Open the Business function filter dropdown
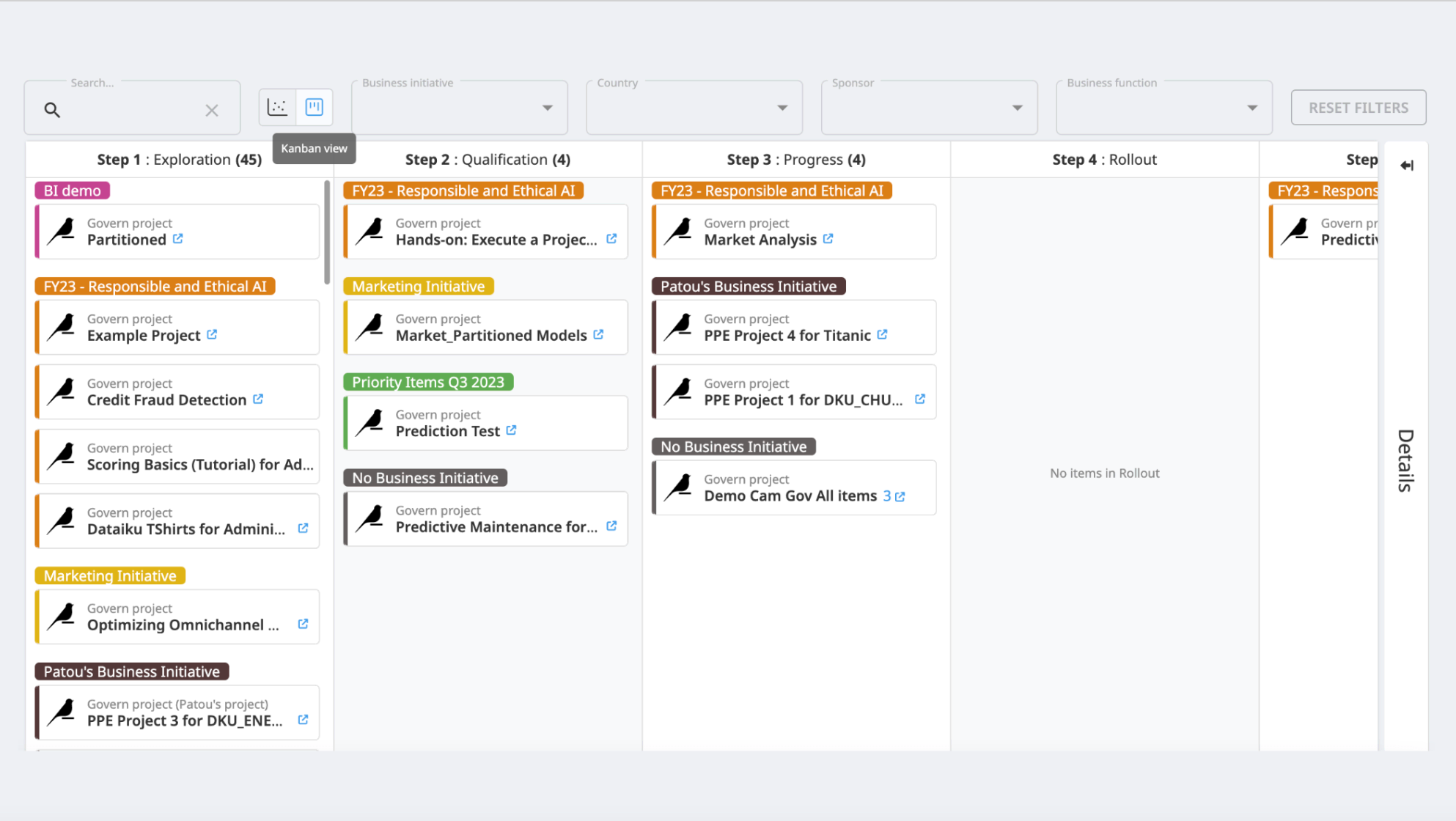The width and height of the screenshot is (1456, 821). pyautogui.click(x=1164, y=108)
